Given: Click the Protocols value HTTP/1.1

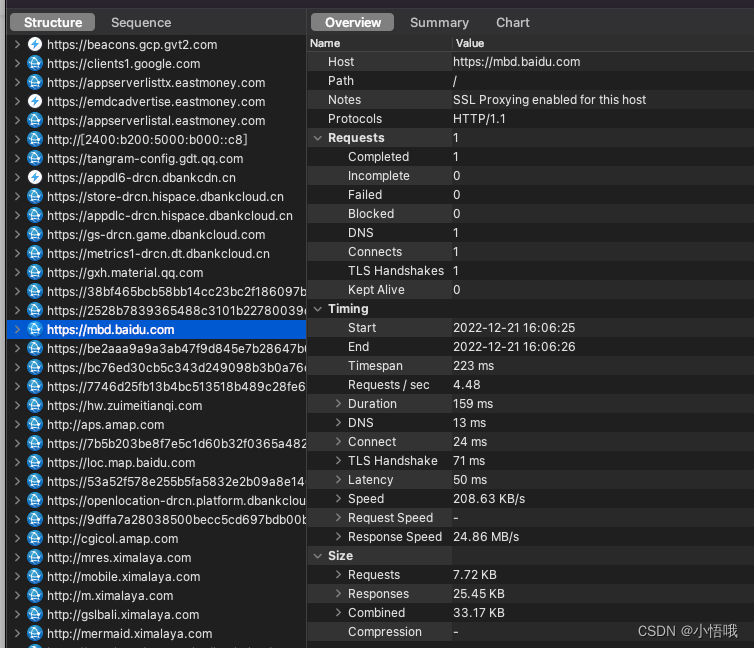Looking at the screenshot, I should [x=479, y=119].
